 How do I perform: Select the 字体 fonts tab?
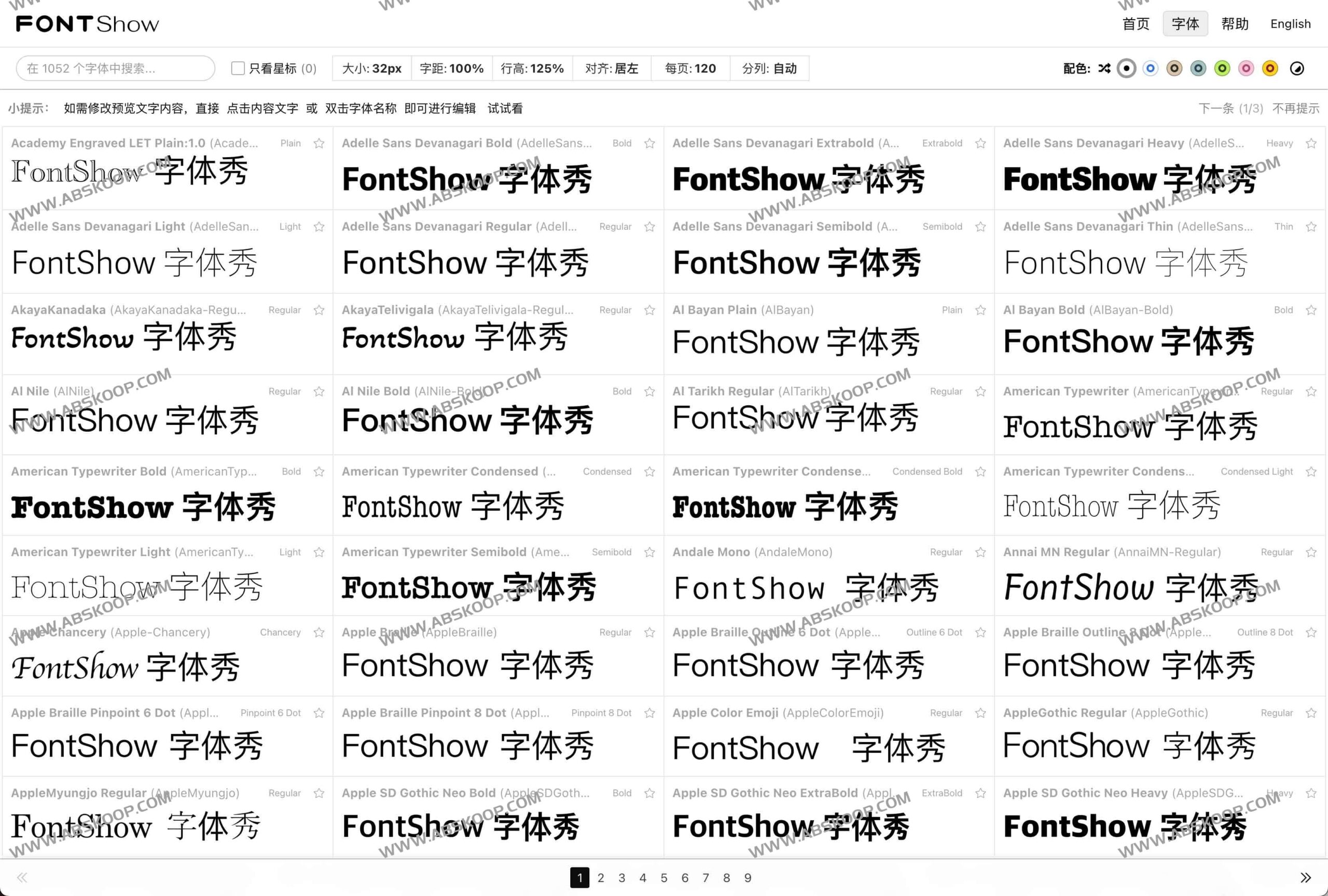click(1185, 24)
